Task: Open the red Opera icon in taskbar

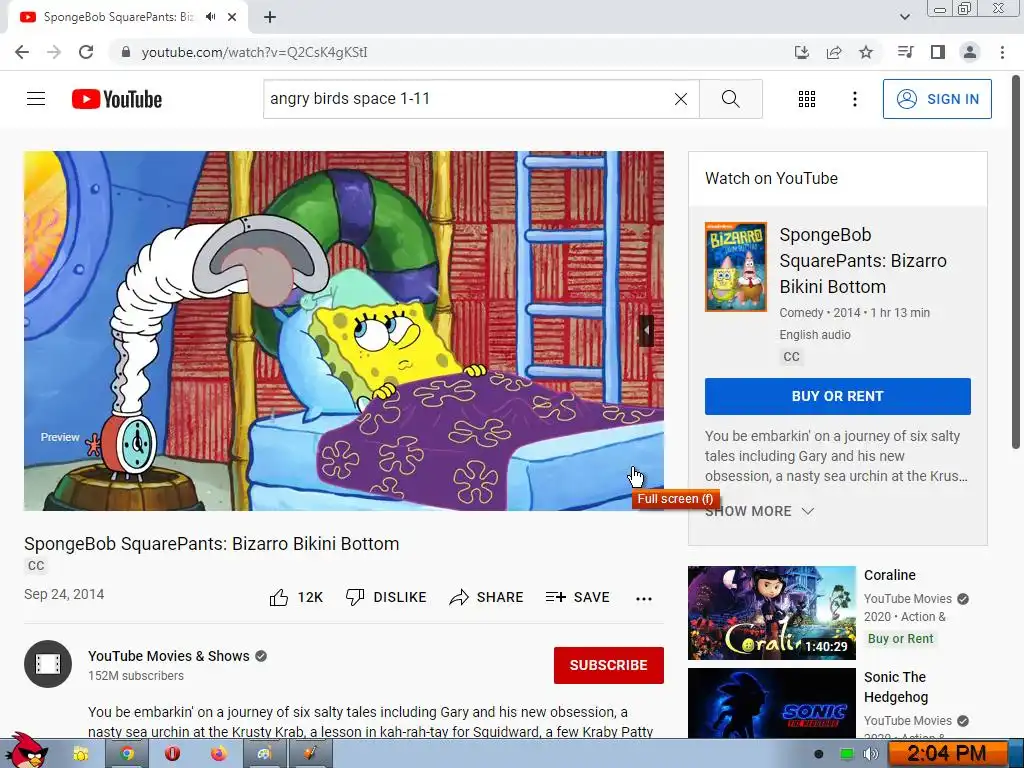Action: pyautogui.click(x=172, y=754)
